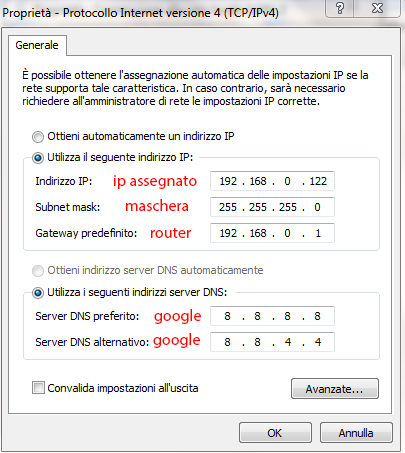Close the TCP/IPv4 properties dialog

point(377,8)
